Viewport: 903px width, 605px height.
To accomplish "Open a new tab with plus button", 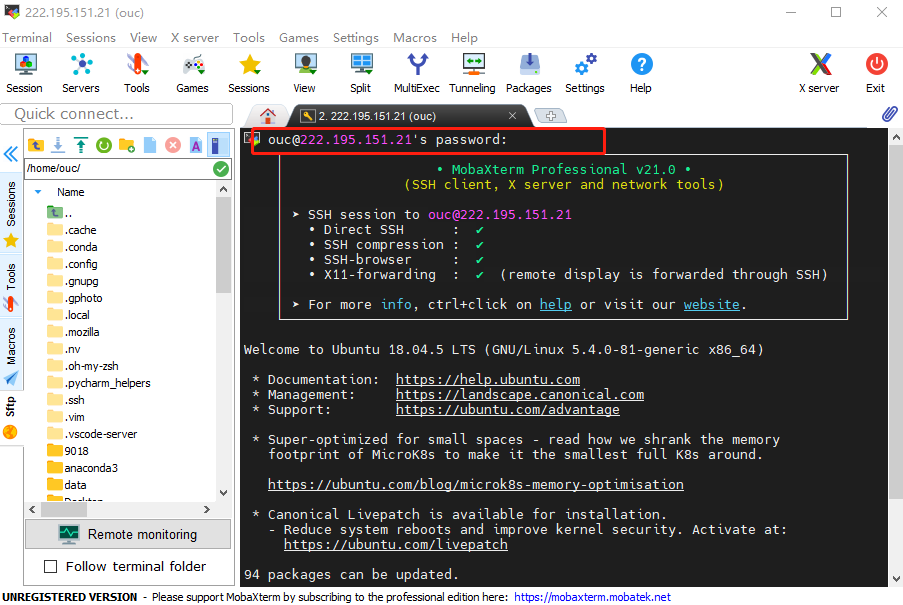I will (551, 116).
